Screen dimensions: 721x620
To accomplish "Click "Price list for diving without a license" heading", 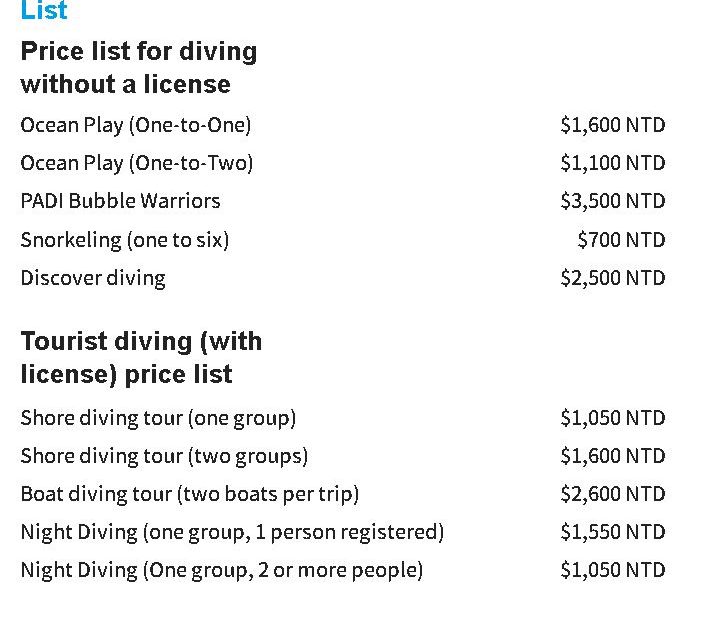I will [138, 67].
